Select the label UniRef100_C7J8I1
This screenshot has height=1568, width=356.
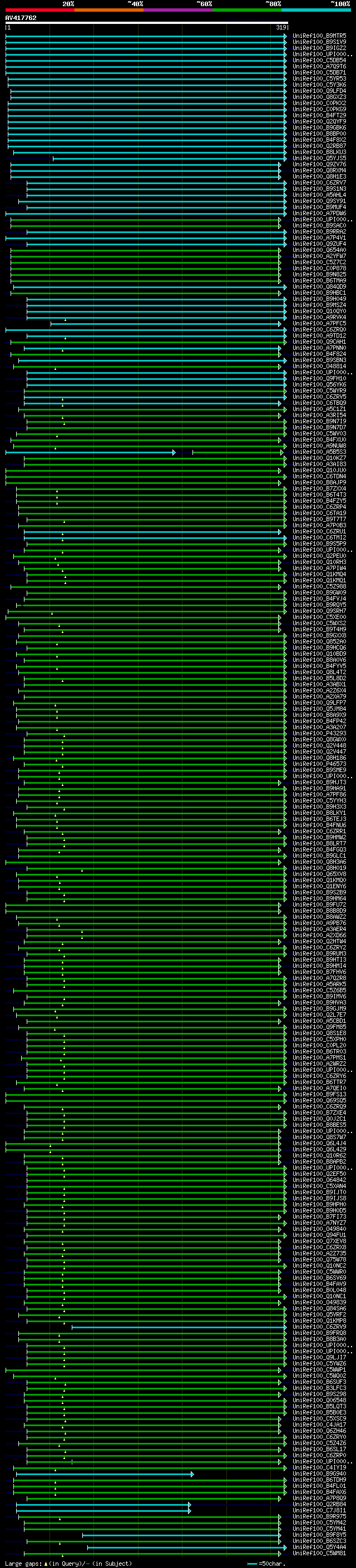point(319,1510)
